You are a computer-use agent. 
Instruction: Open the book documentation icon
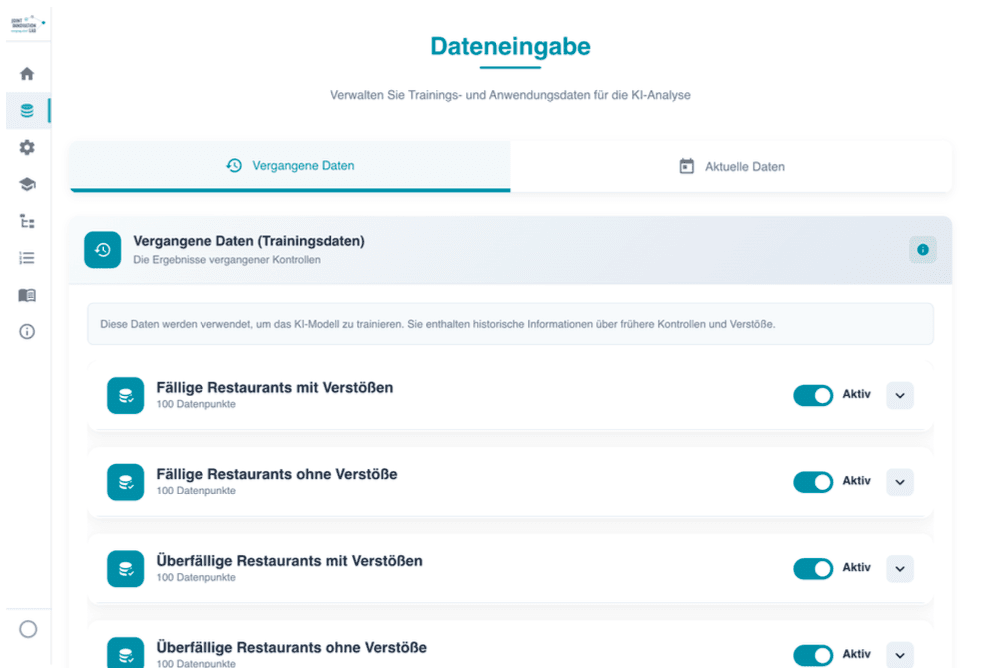pos(27,295)
